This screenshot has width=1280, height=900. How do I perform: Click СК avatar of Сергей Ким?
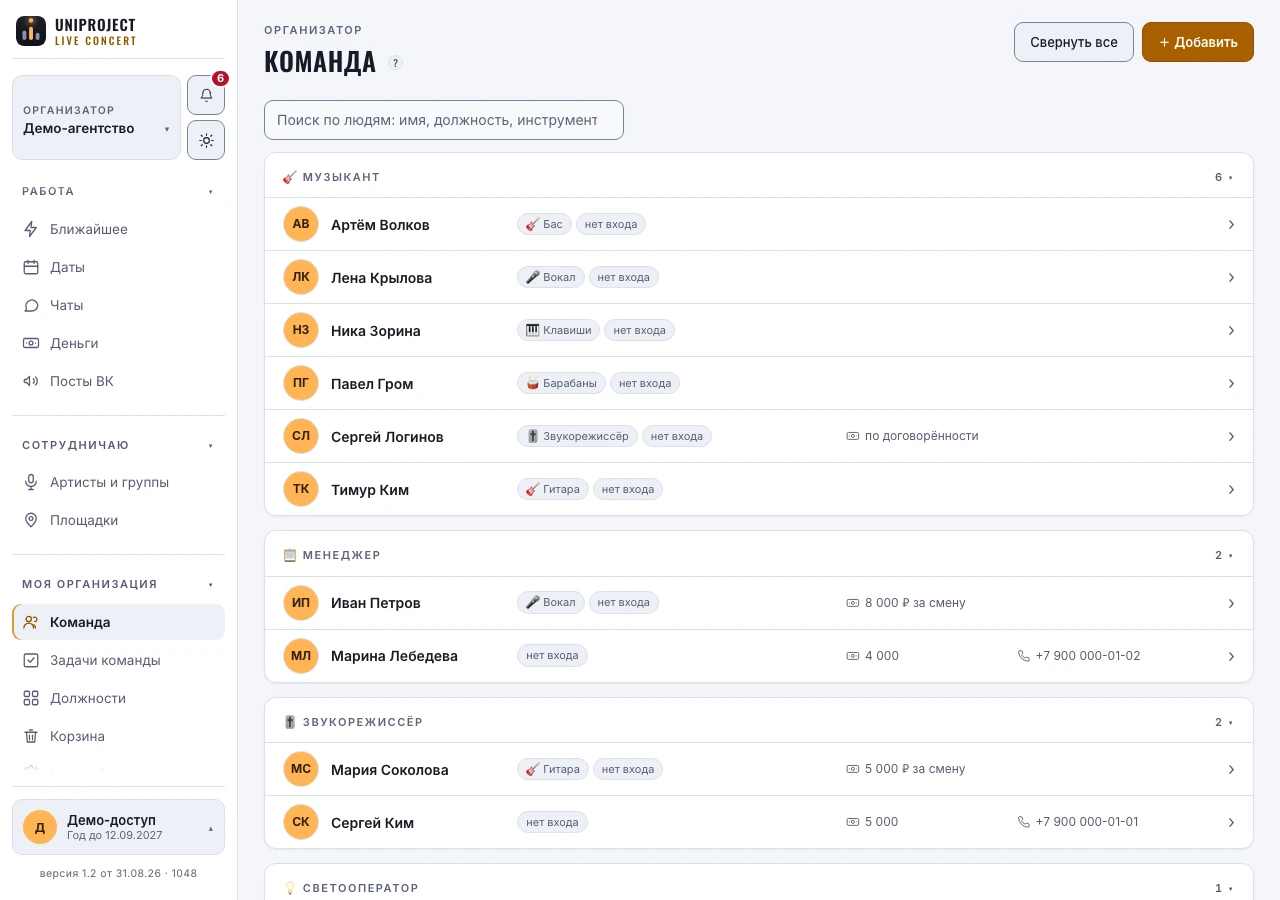tap(301, 822)
